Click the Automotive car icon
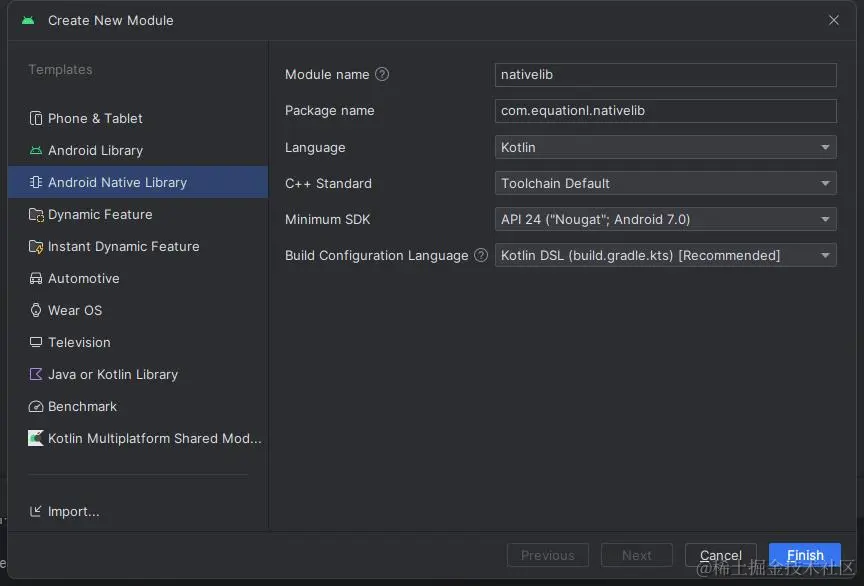 (x=36, y=278)
